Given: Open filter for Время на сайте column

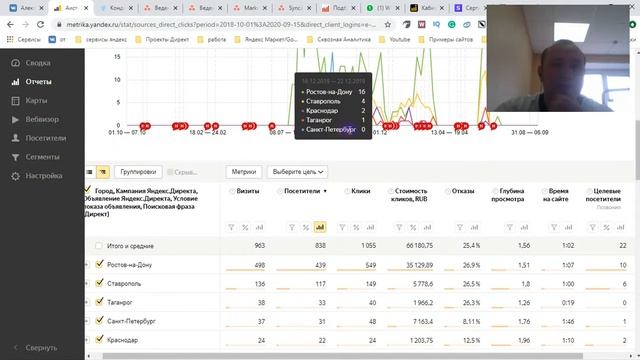Looking at the screenshot, I should point(554,227).
